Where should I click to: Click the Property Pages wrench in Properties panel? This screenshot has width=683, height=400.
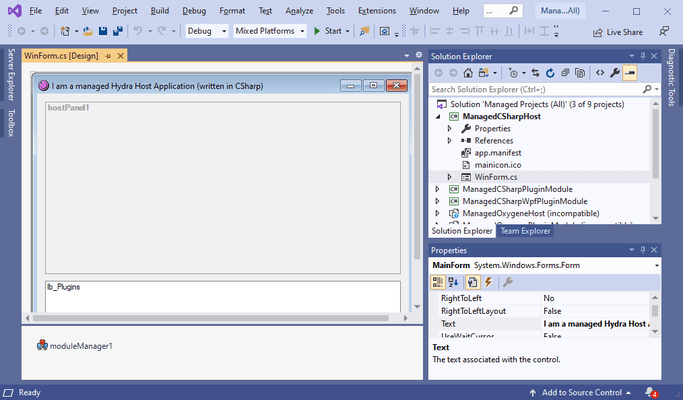click(507, 282)
